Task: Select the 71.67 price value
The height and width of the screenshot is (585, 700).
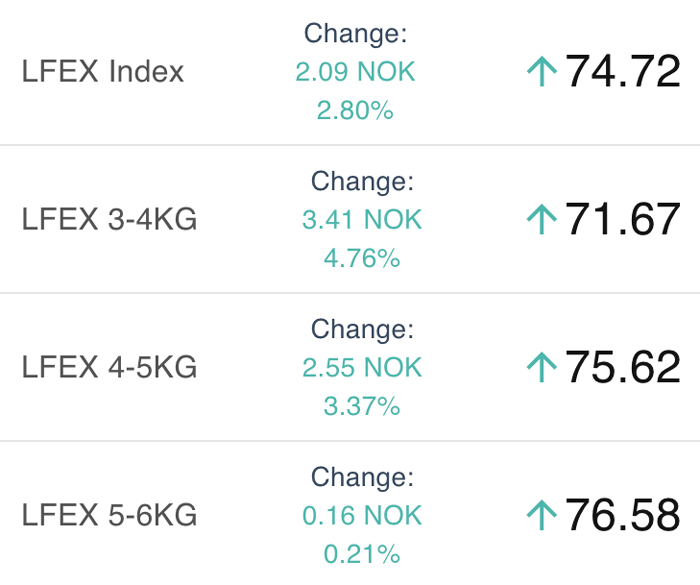Action: coord(623,218)
